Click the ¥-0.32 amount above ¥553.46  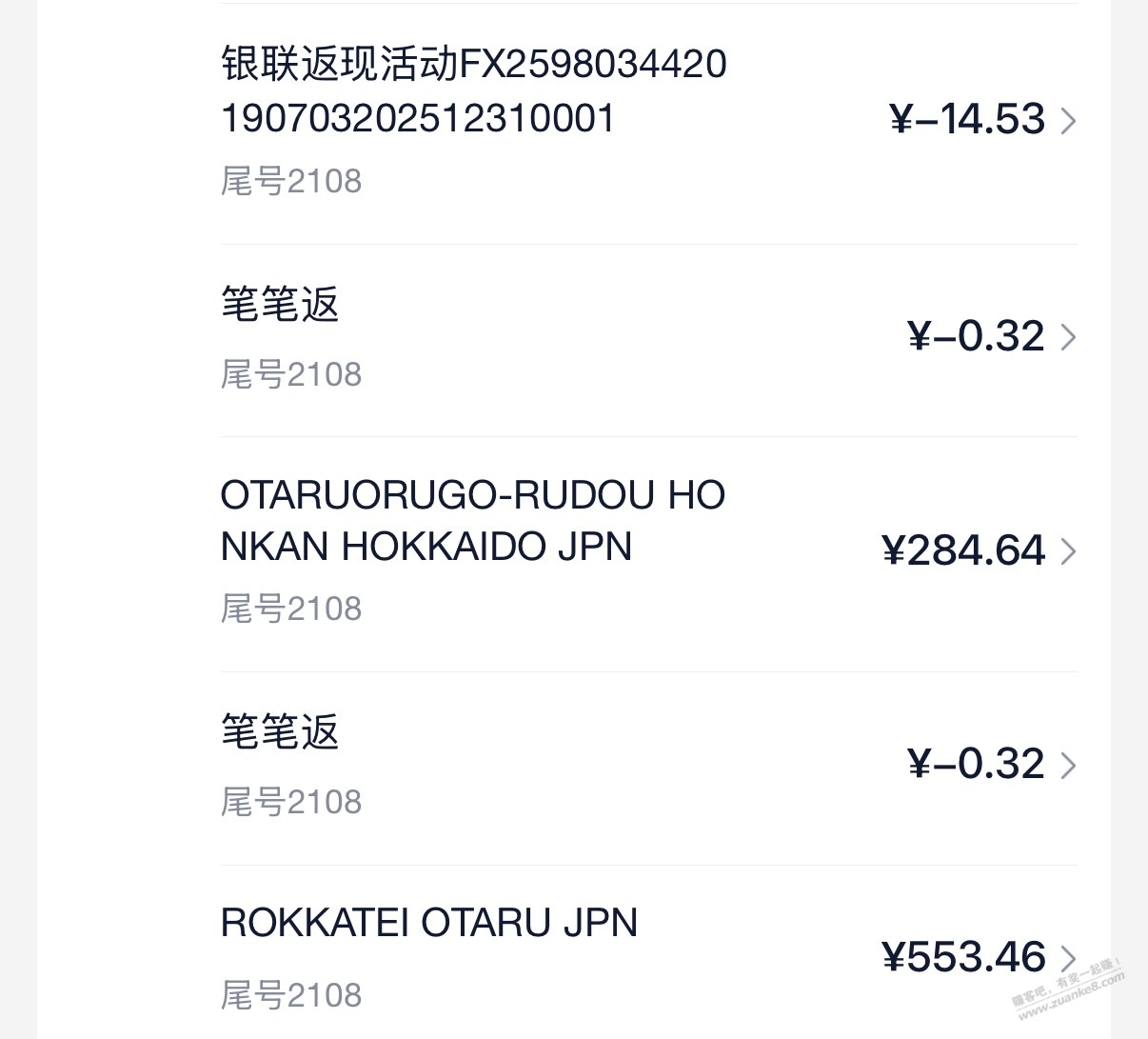pyautogui.click(x=976, y=764)
